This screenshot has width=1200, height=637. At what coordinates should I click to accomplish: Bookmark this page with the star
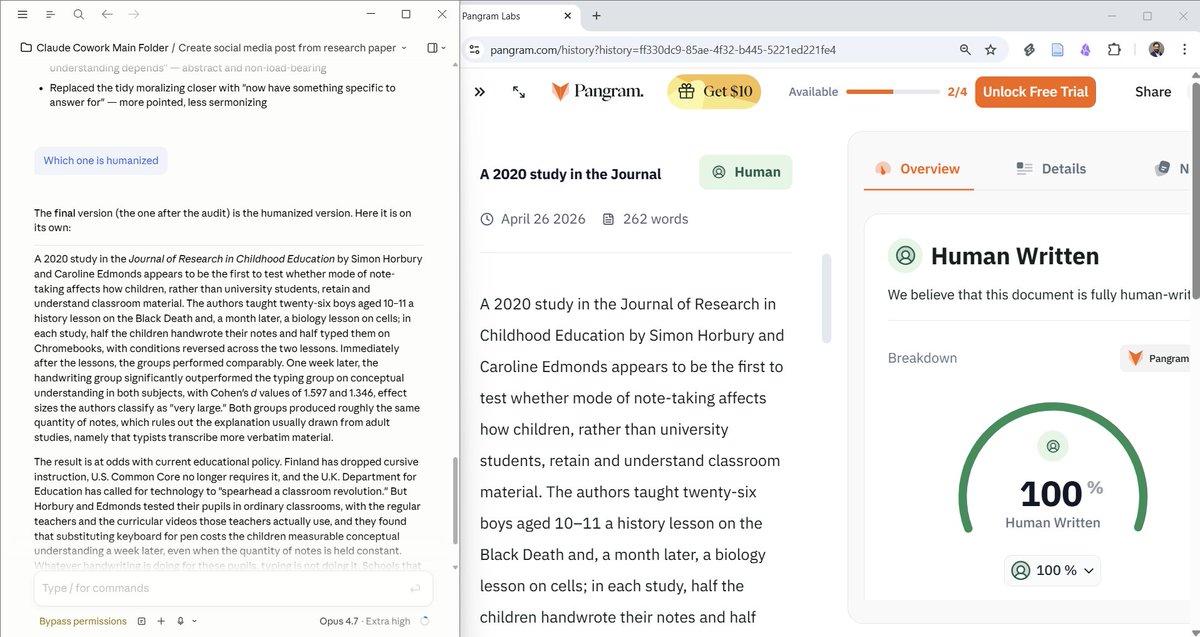(991, 49)
